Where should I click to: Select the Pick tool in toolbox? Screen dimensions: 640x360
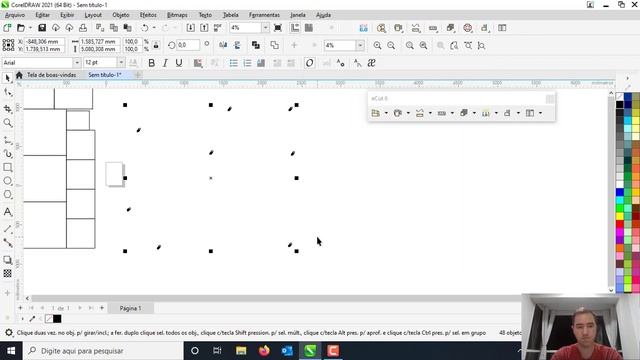click(8, 78)
